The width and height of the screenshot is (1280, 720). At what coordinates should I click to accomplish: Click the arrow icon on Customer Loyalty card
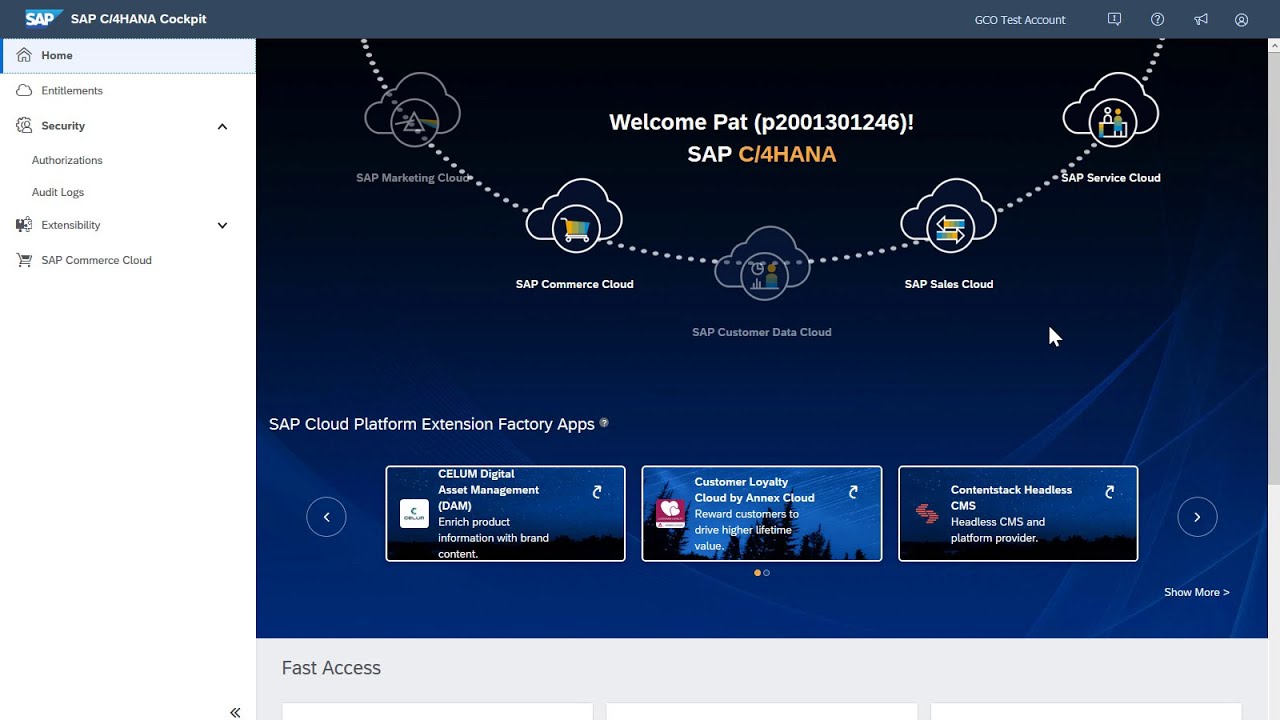tap(853, 492)
